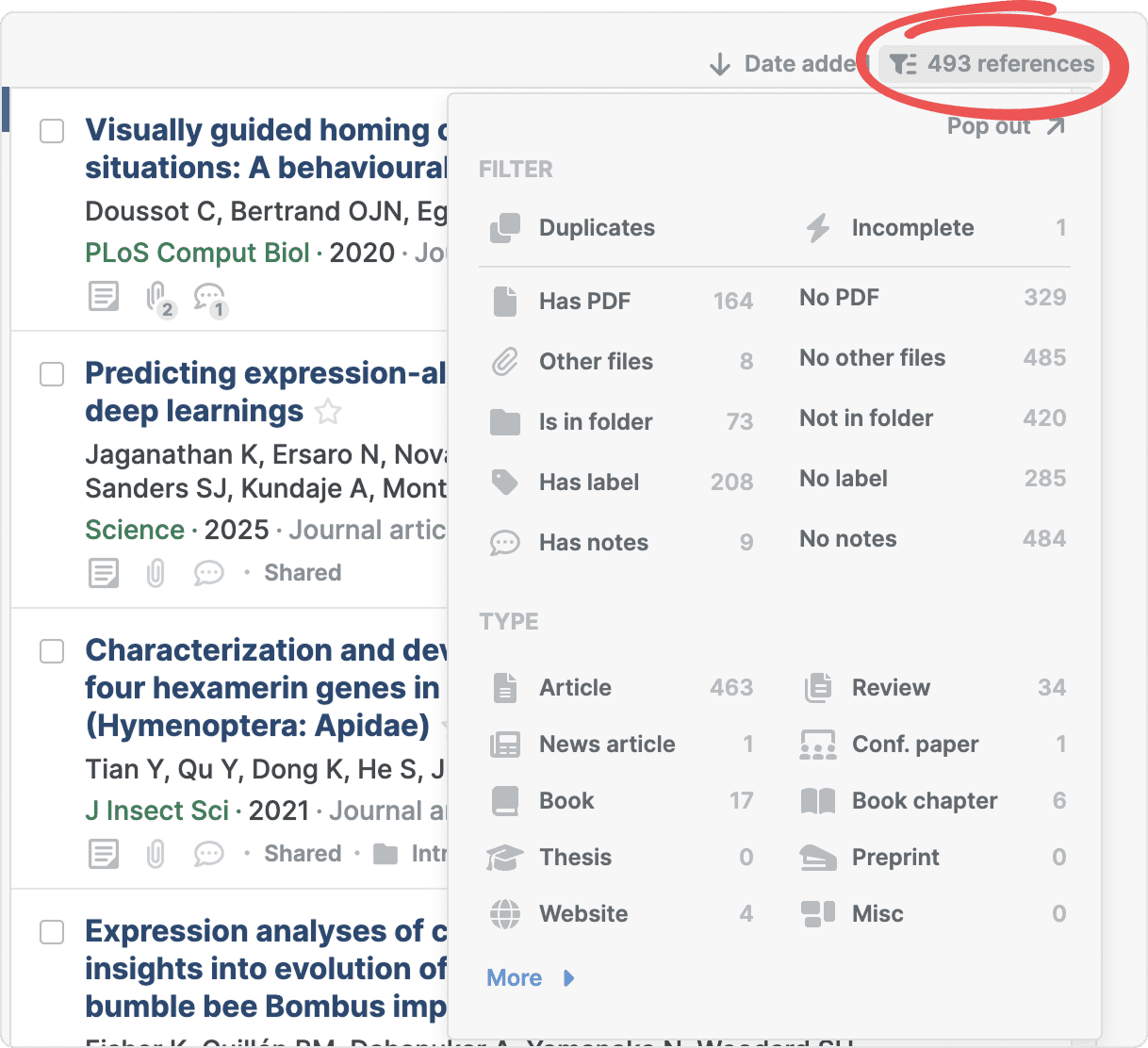Tick checkbox for the hexamerin genes reference
This screenshot has width=1148, height=1048.
point(52,651)
